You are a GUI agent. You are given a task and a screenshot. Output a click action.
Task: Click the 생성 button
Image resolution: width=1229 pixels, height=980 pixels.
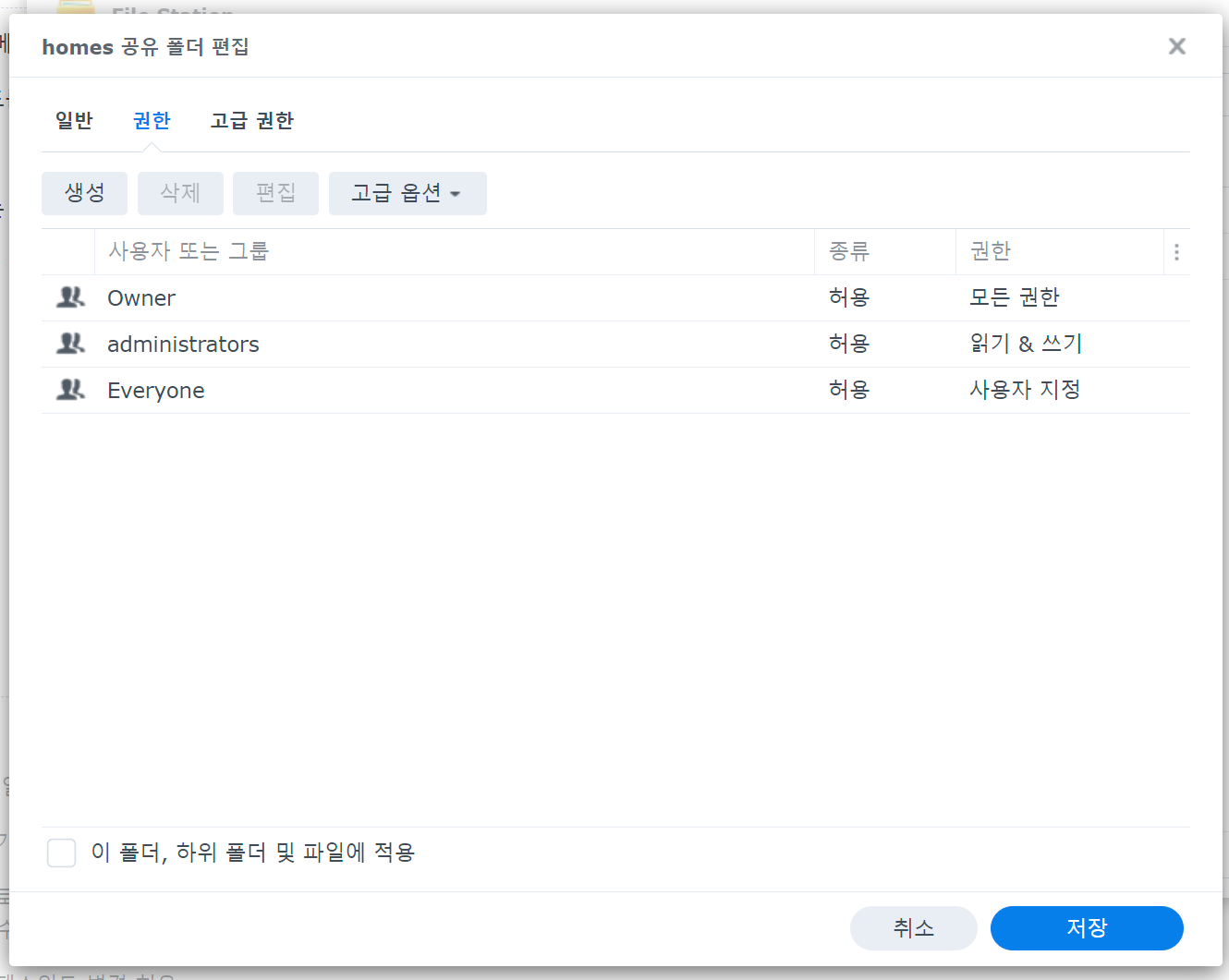point(84,193)
